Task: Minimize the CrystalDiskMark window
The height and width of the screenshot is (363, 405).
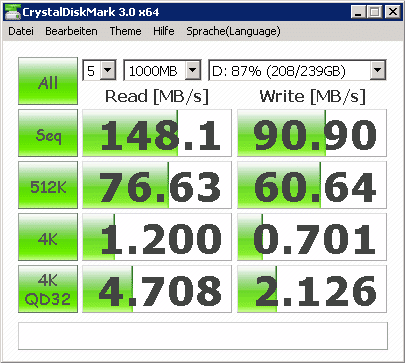Action: [x=359, y=12]
